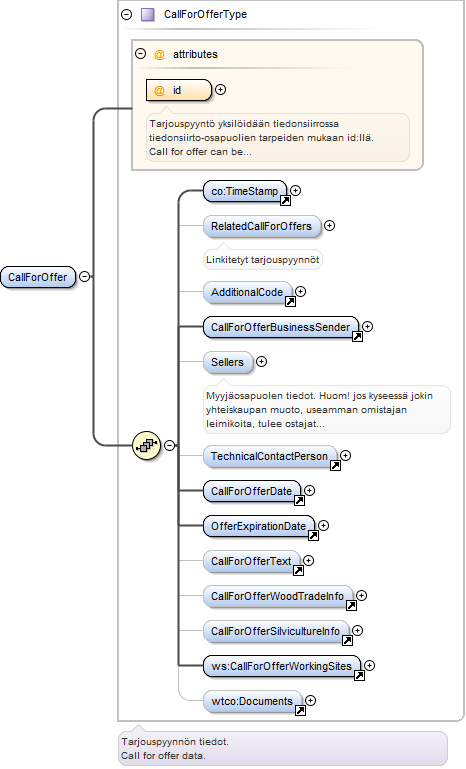Expand CallForOfferText
This screenshot has height=769, width=466.
click(308, 561)
